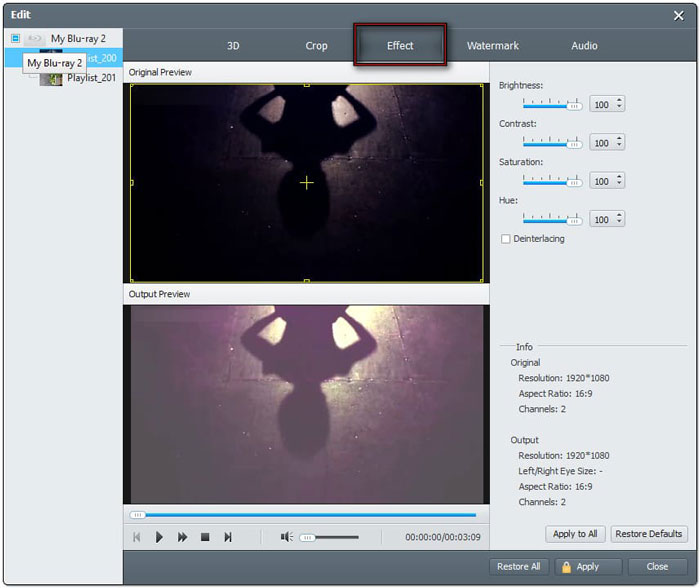The image size is (700, 588).
Task: Switch to the Crop tab
Action: 316,46
